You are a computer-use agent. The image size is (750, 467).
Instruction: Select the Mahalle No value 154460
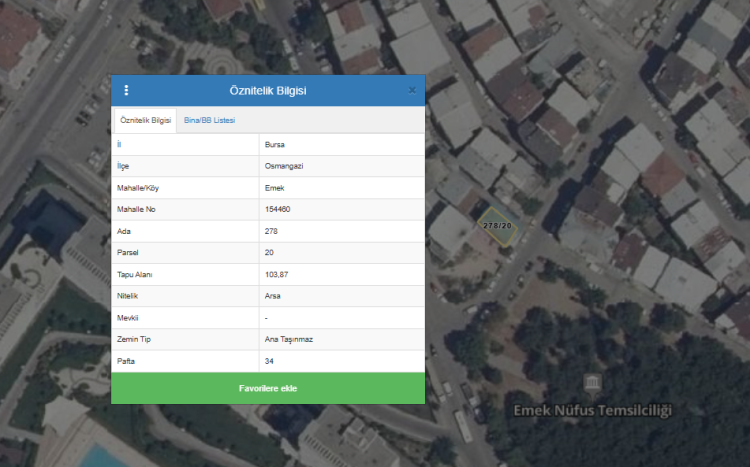click(x=278, y=210)
